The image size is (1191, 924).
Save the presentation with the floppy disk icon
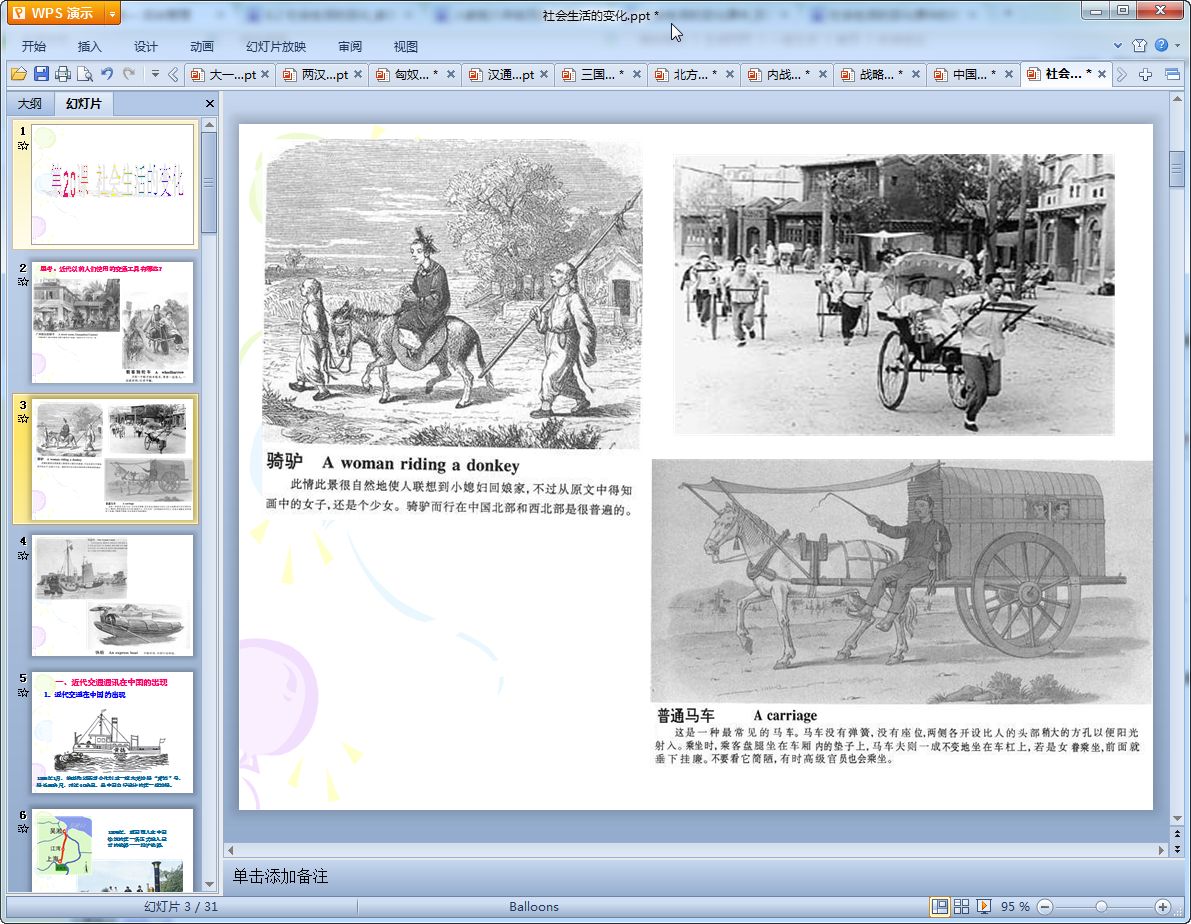pos(41,74)
